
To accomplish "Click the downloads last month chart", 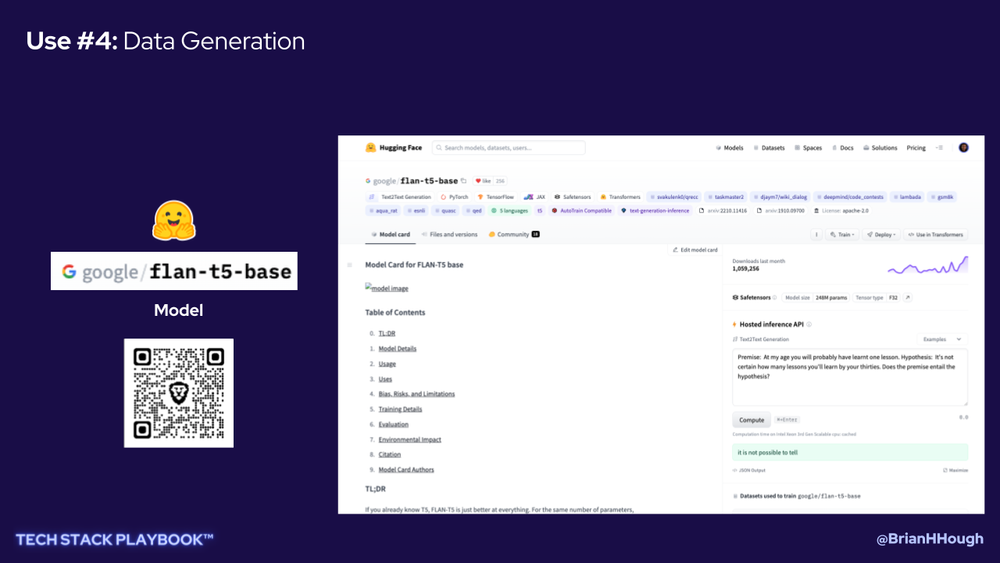I will coord(928,265).
